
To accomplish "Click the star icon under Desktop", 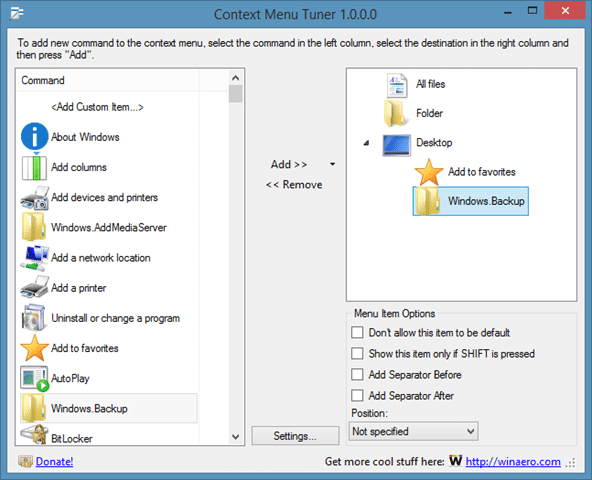I will (429, 172).
